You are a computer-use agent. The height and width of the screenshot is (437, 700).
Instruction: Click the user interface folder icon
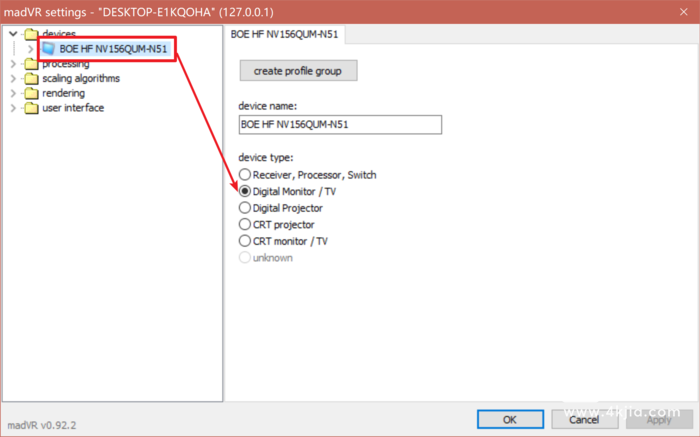click(31, 108)
